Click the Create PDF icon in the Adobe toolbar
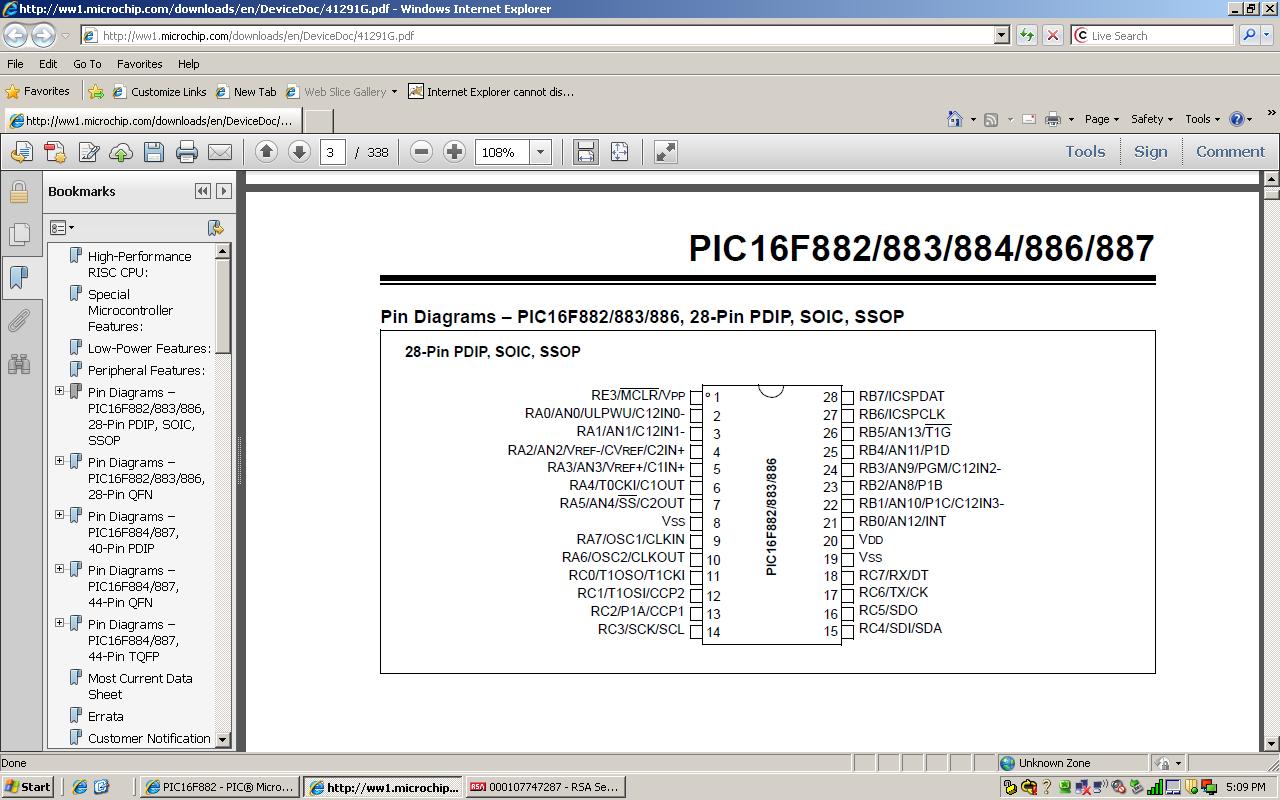 [55, 152]
